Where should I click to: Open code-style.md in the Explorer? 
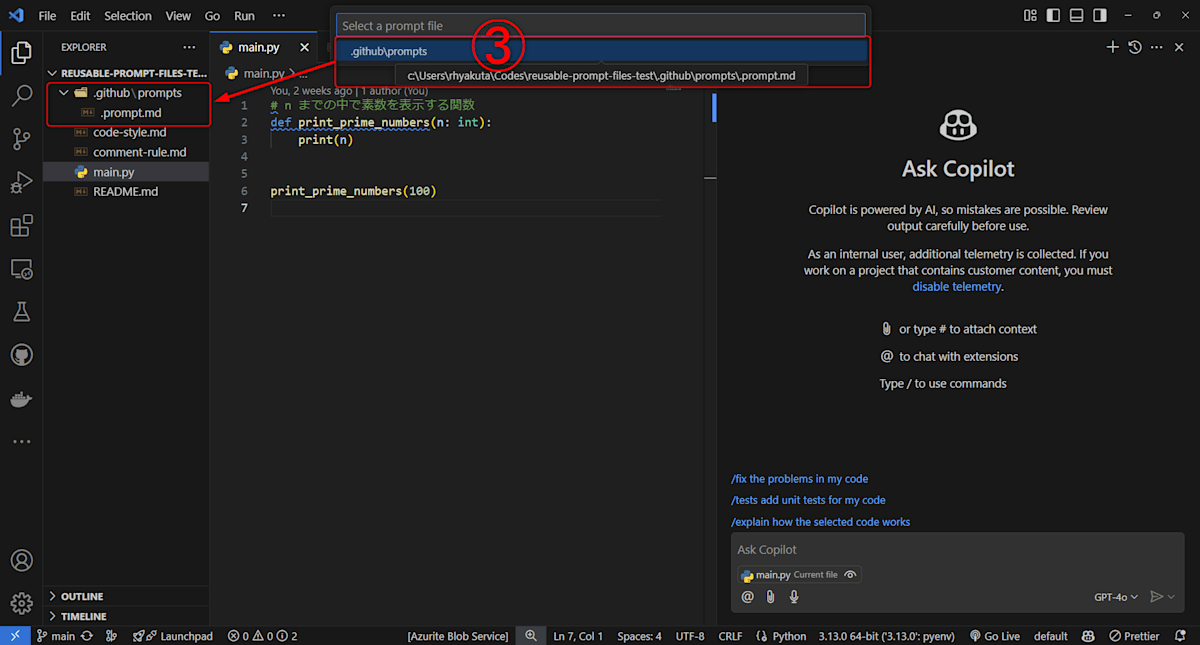[x=127, y=132]
